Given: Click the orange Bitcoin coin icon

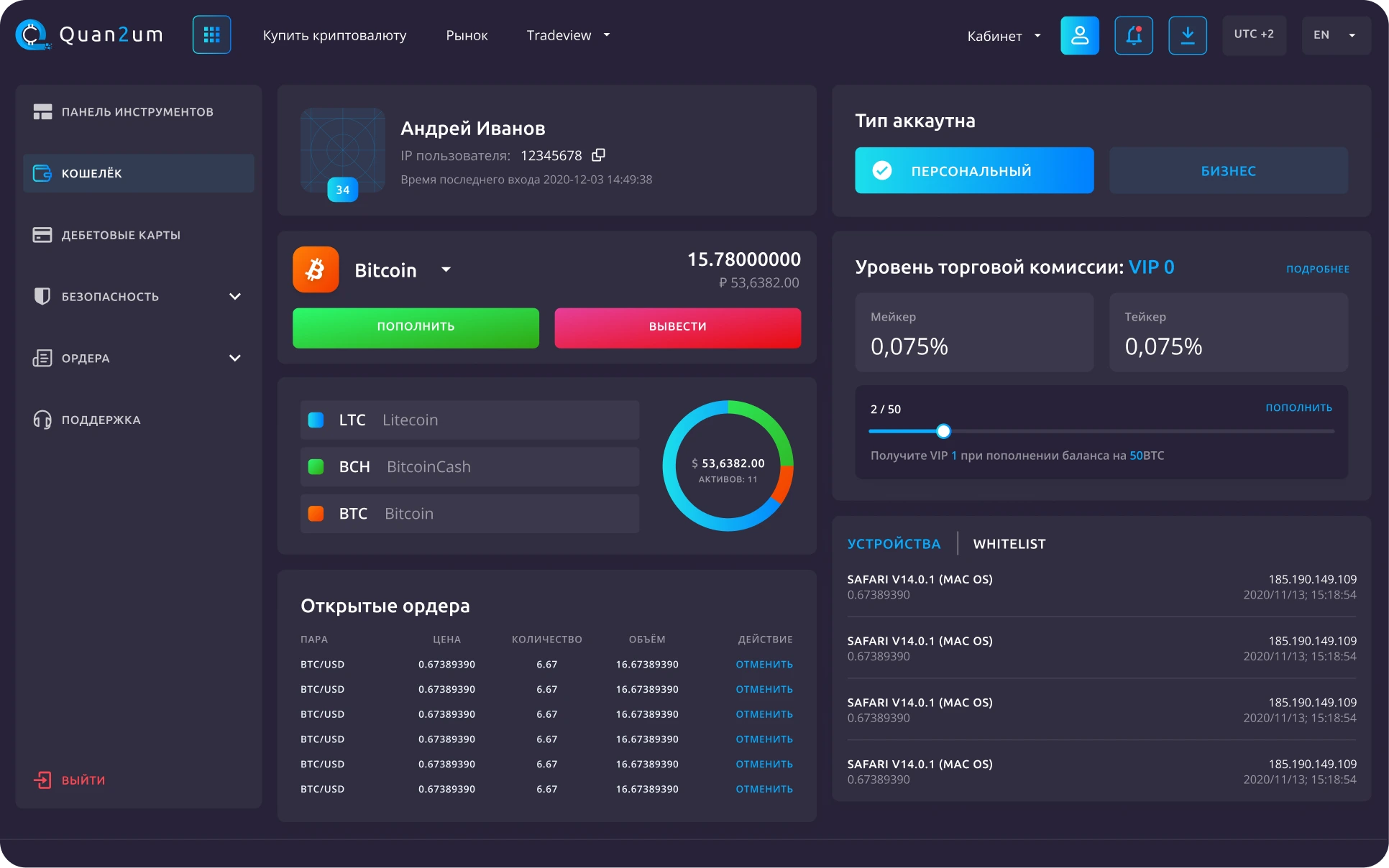Looking at the screenshot, I should 316,269.
